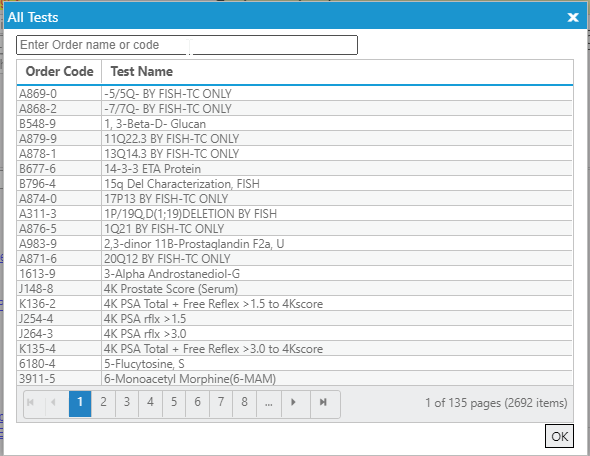Image resolution: width=590 pixels, height=456 pixels.
Task: Select the 5-Flucytosine, S row
Action: point(295,364)
